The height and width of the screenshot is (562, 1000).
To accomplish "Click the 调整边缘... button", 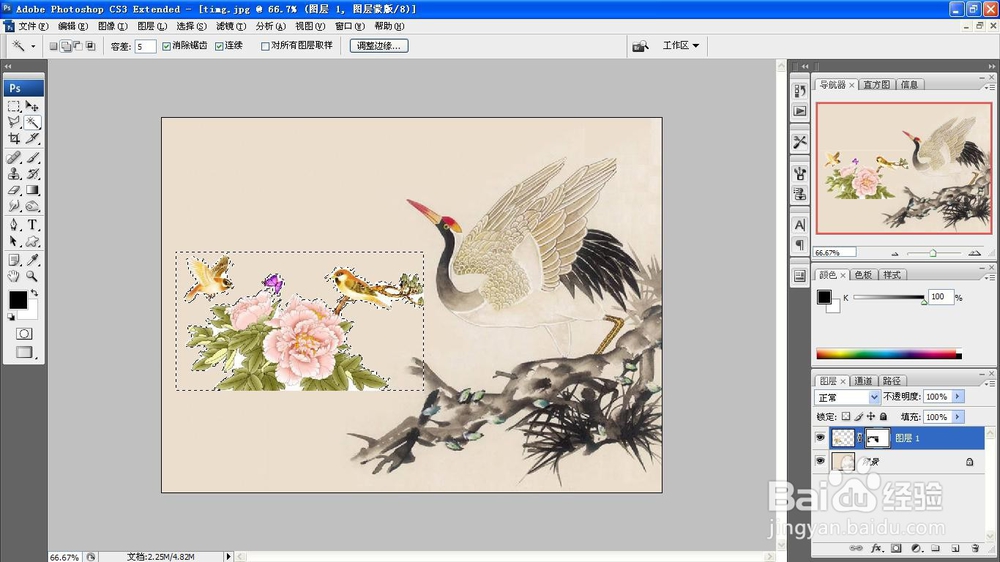I will [x=379, y=46].
